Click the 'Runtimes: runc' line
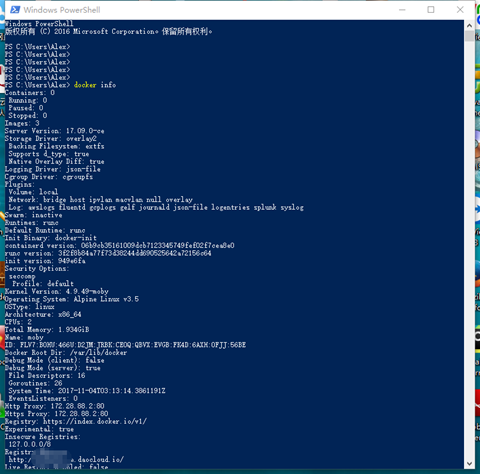480x474 pixels. pyautogui.click(x=32, y=223)
